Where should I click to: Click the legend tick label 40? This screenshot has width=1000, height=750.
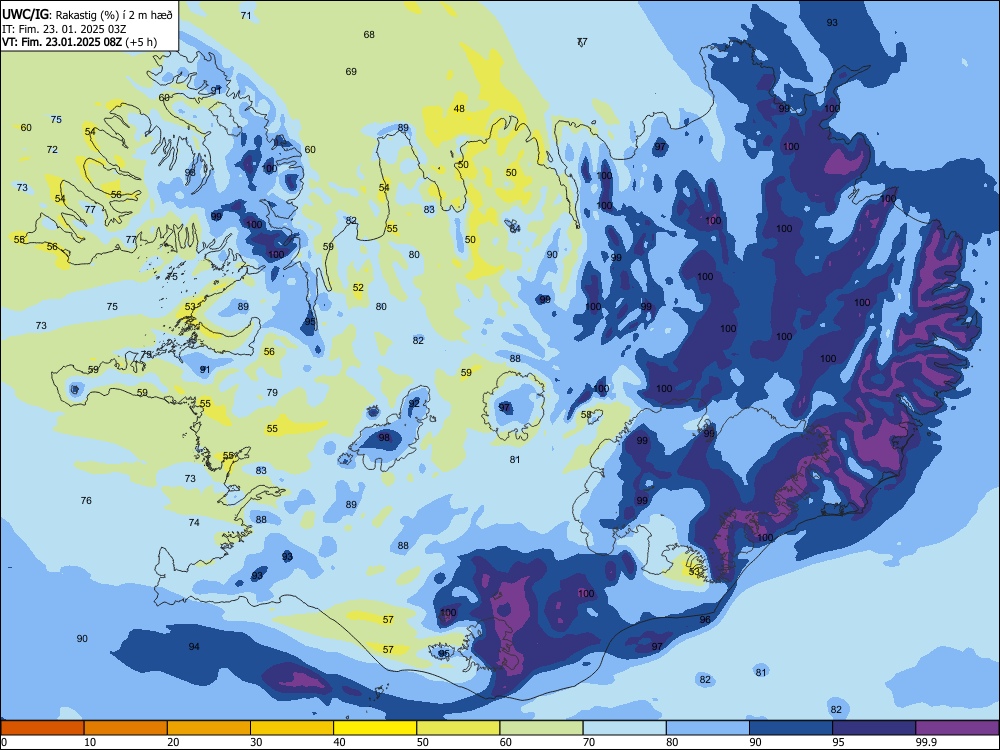tap(339, 742)
